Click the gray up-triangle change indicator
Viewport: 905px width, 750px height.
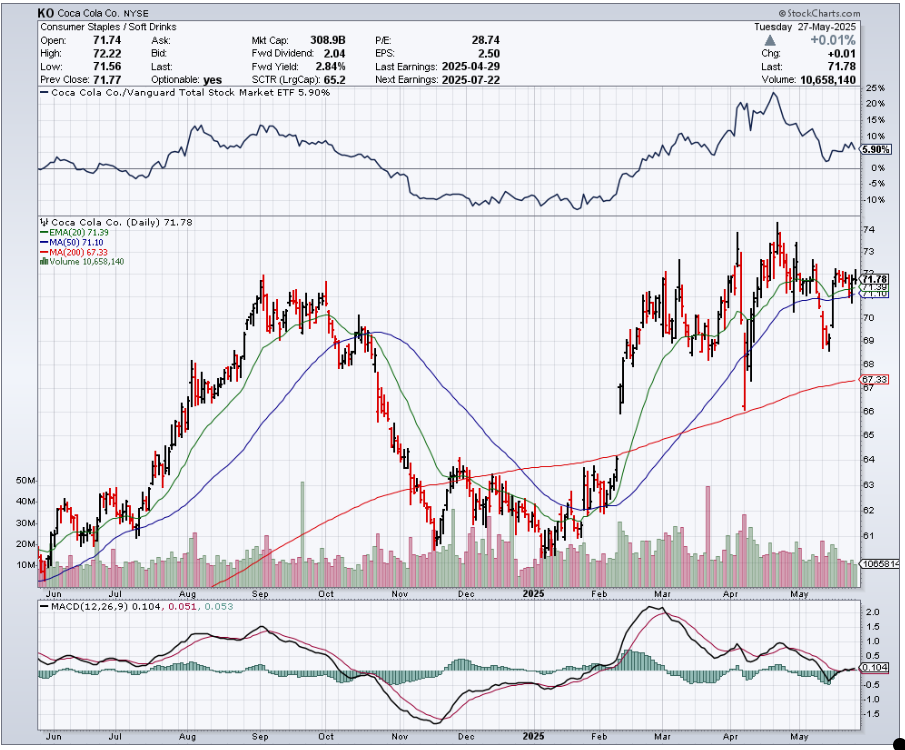[770, 40]
